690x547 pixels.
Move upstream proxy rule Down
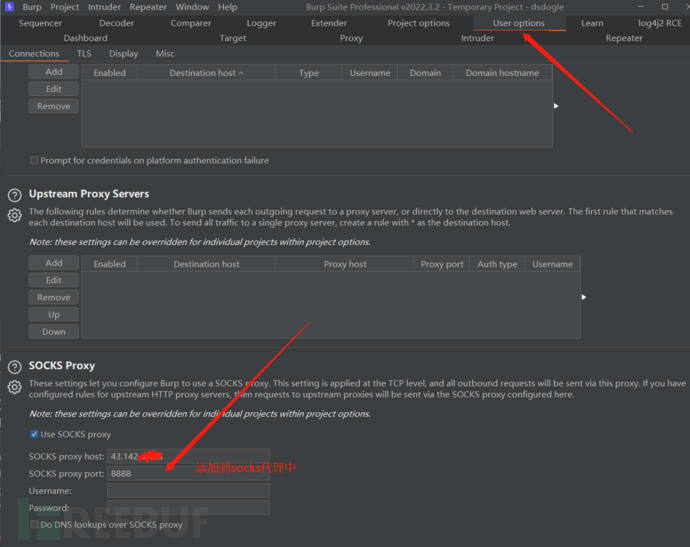click(x=54, y=331)
